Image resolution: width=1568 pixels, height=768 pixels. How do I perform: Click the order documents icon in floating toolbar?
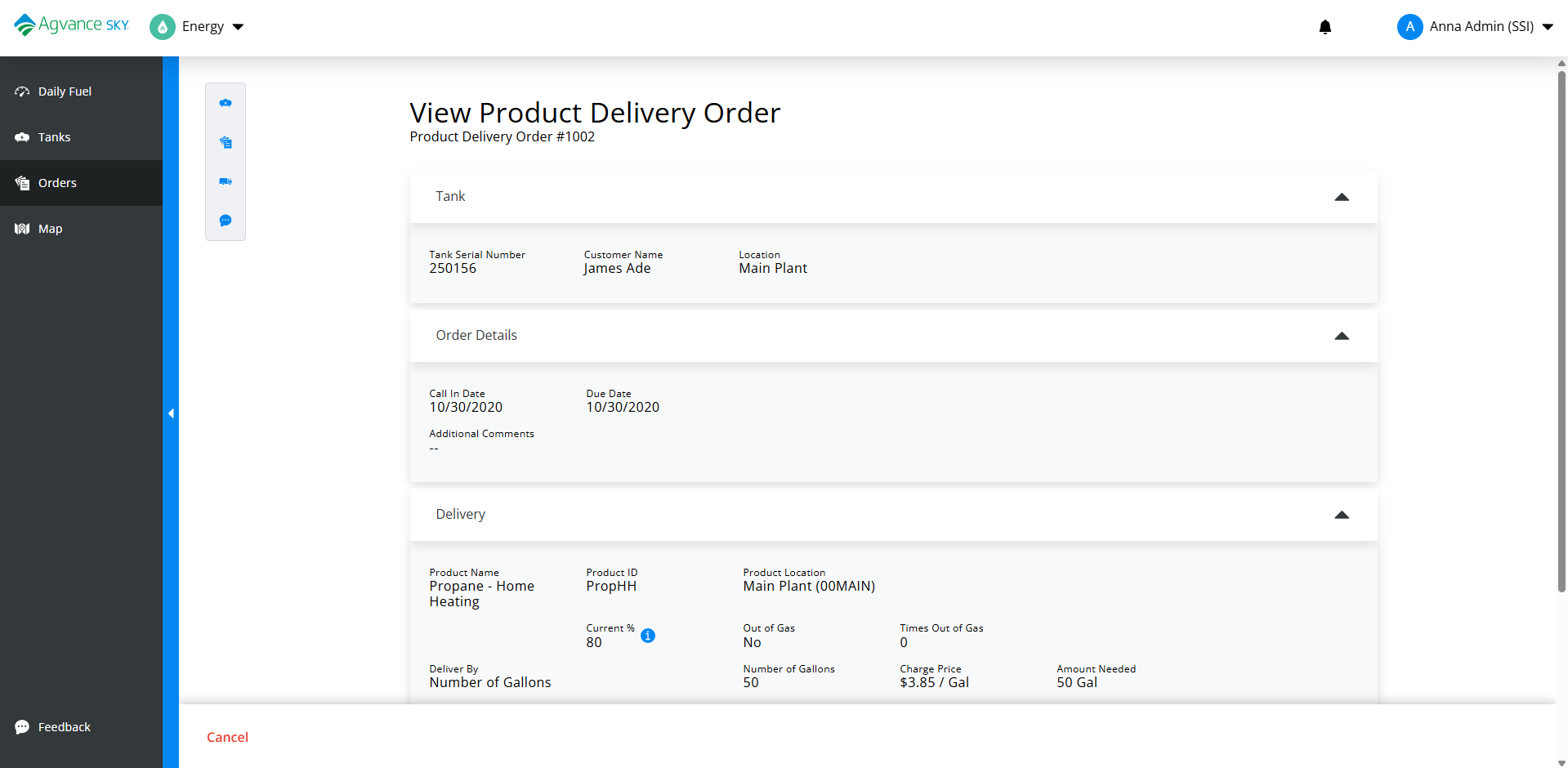(x=226, y=142)
